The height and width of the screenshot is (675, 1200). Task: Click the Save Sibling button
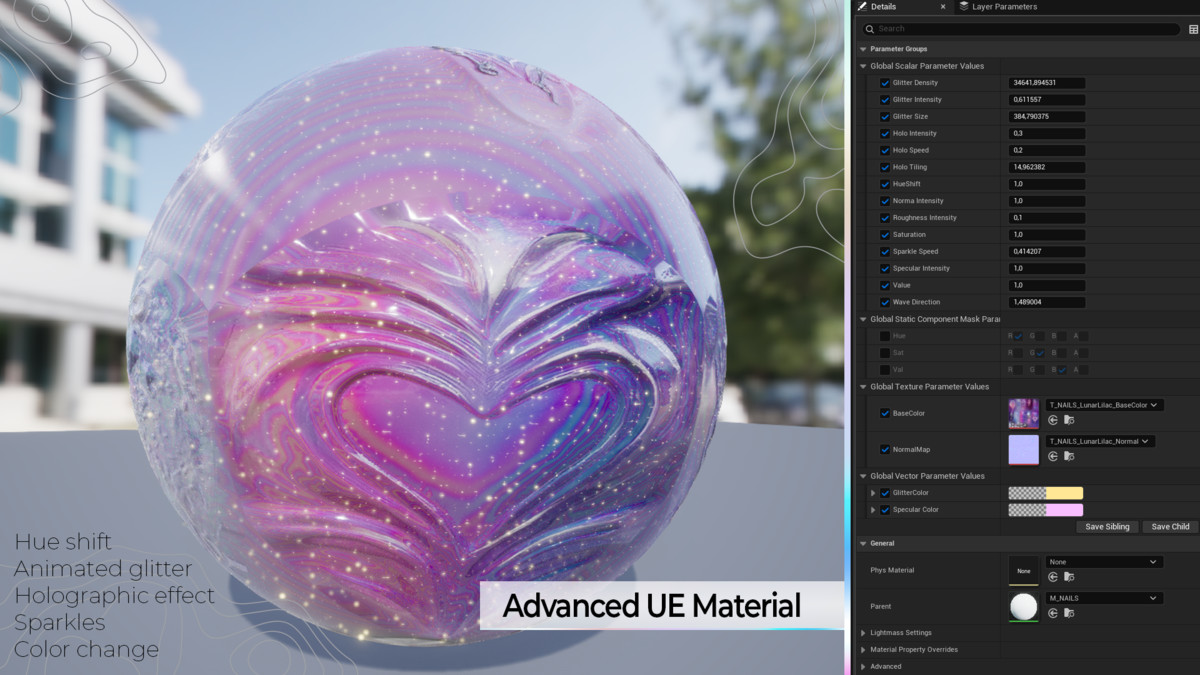pyautogui.click(x=1107, y=527)
